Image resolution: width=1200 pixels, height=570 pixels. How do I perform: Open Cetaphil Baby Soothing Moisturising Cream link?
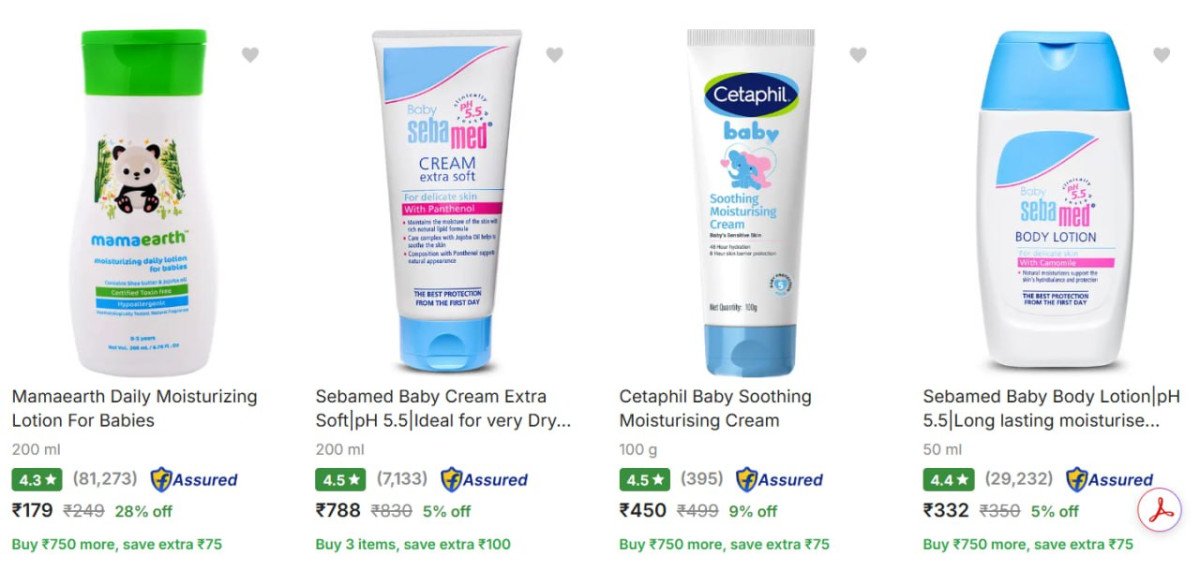click(715, 408)
